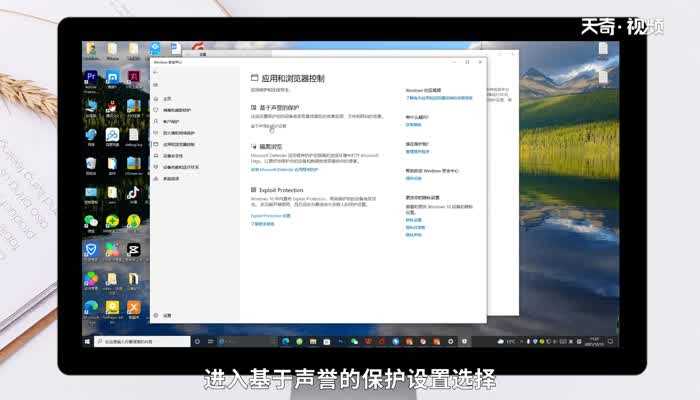Open the Windows 社区视频 learn-more link
Screen dimensions: 700x400
[x=439, y=98]
